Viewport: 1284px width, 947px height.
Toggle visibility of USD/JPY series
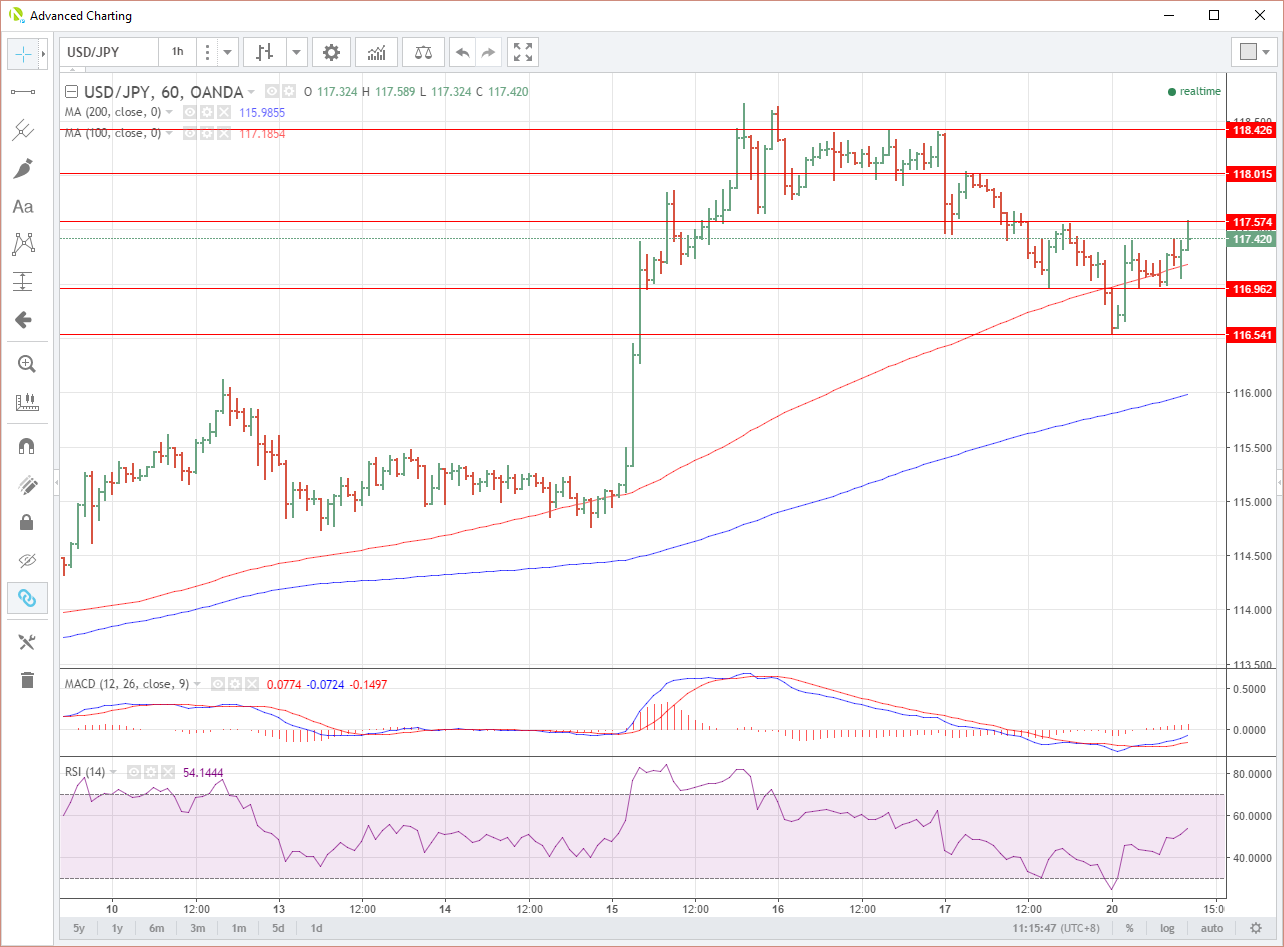tap(273, 92)
